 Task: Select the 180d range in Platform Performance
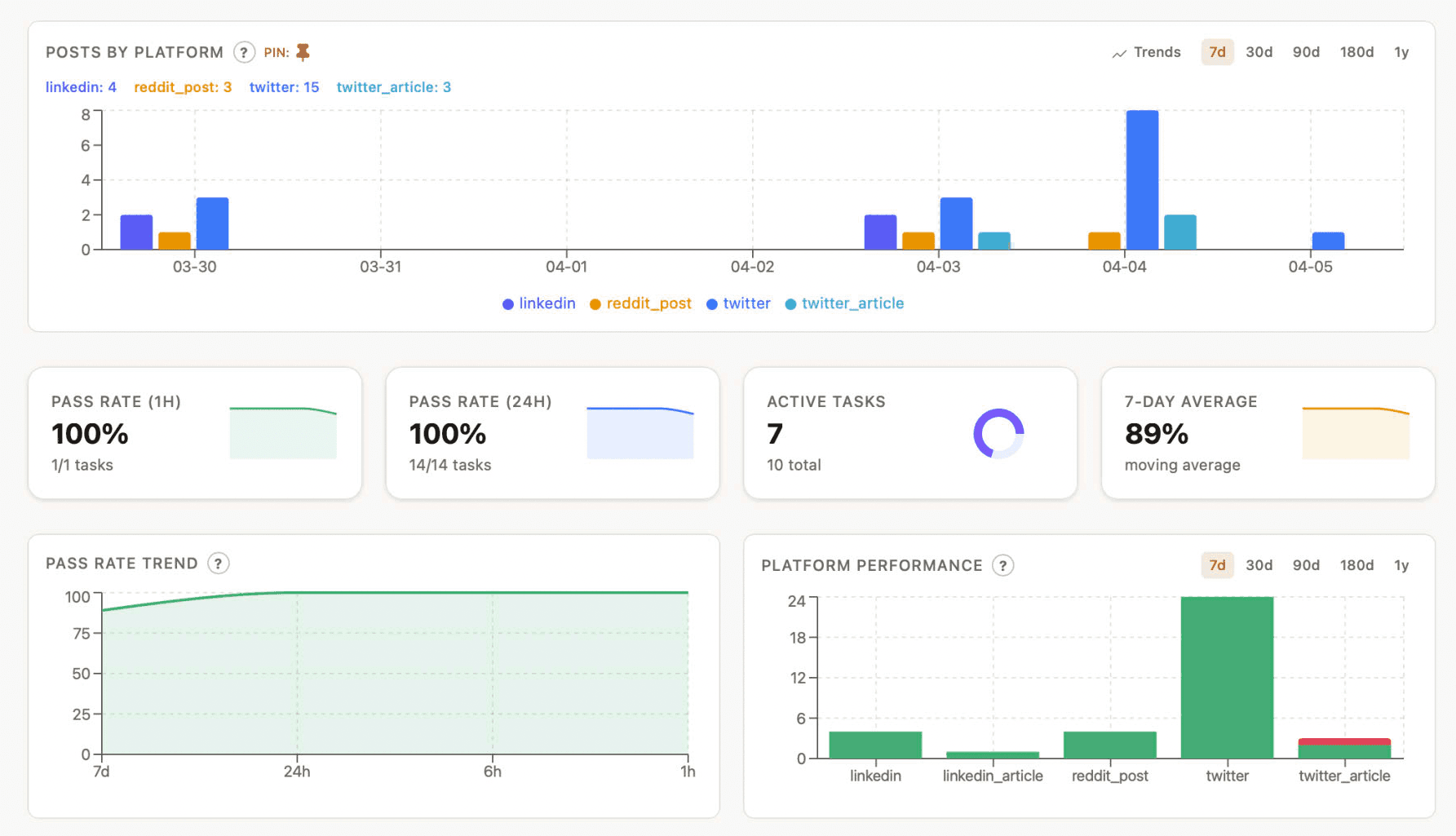[x=1356, y=564]
